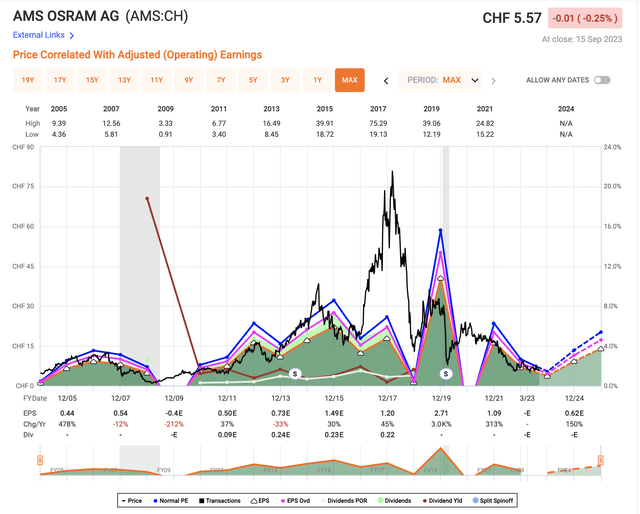The height and width of the screenshot is (514, 640).
Task: Switch to the 3Y range
Action: pyautogui.click(x=285, y=80)
